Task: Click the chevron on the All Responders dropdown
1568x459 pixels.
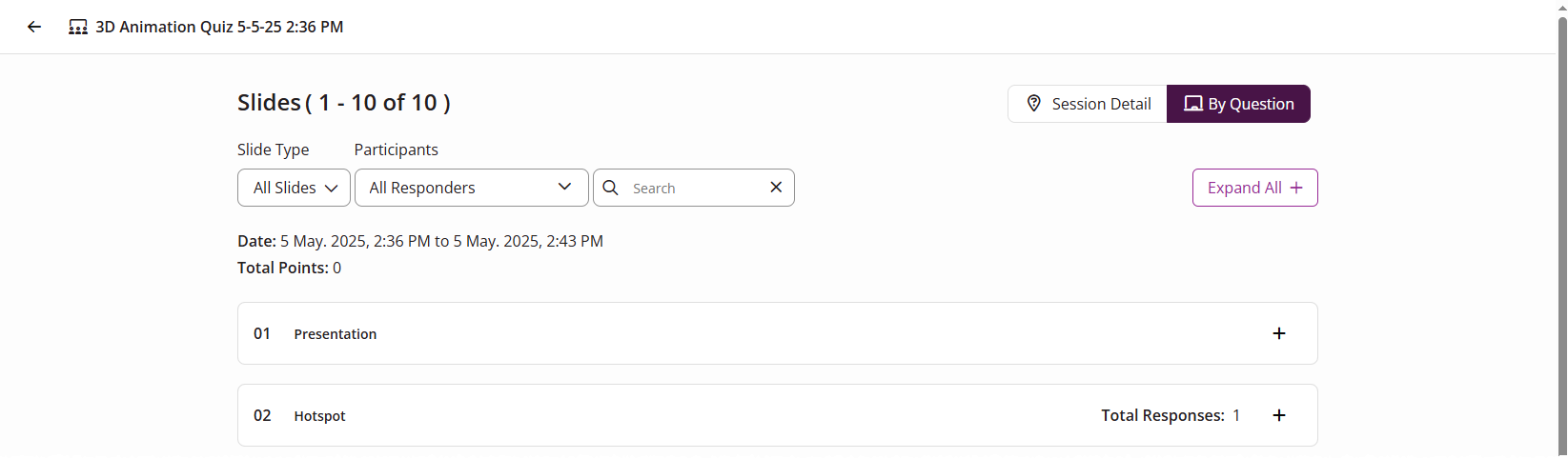Action: [x=565, y=187]
